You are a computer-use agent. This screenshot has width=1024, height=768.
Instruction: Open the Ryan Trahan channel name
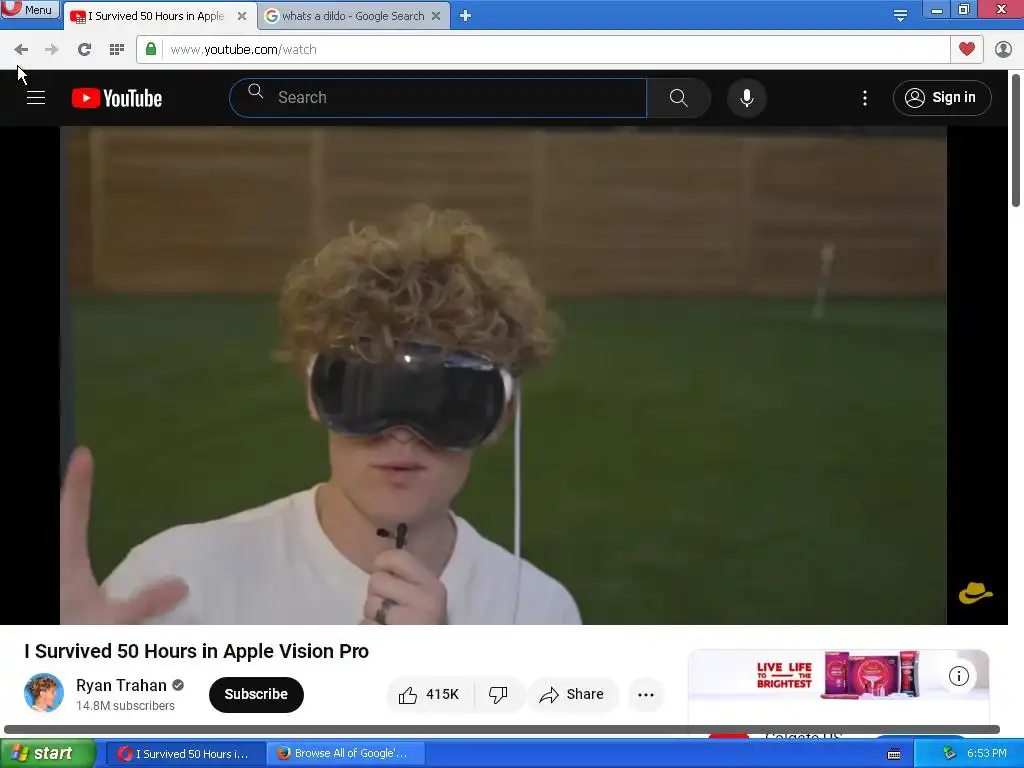tap(121, 685)
